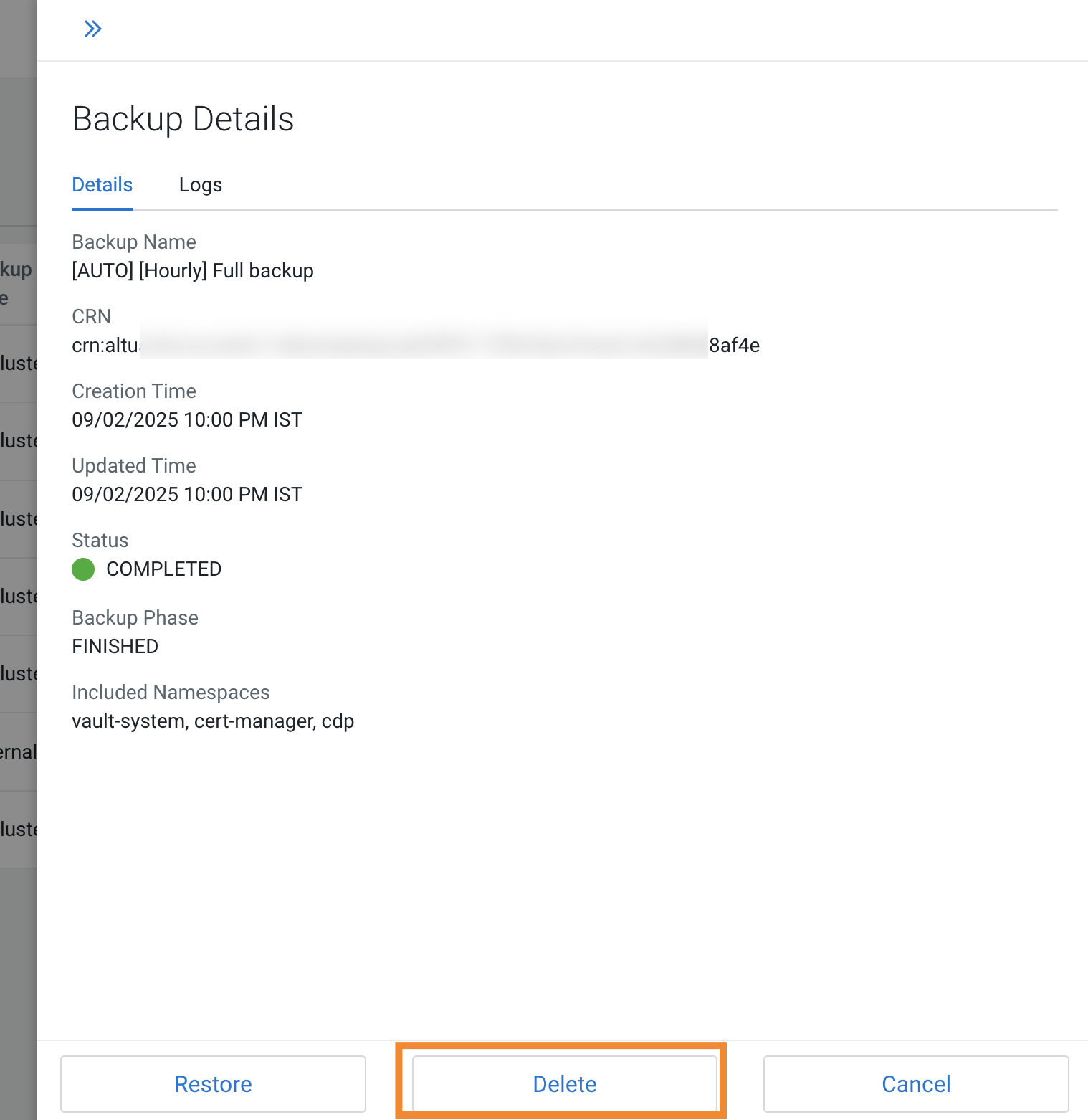The image size is (1088, 1120).
Task: Click the Backup Phase FINISHED text
Action: (115, 646)
